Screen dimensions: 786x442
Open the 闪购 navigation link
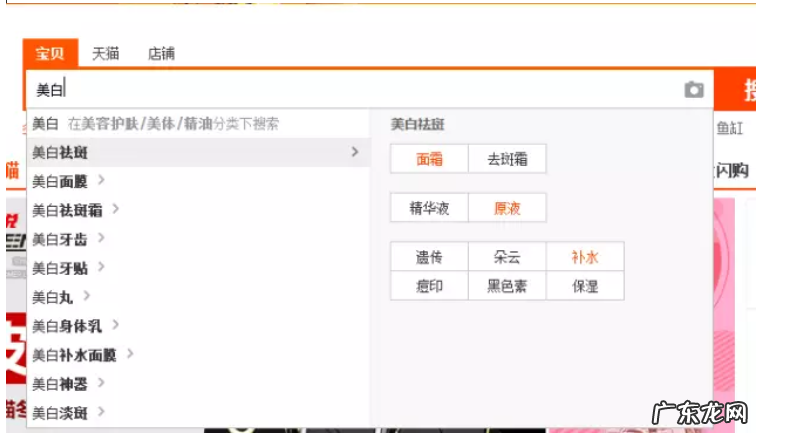point(732,171)
